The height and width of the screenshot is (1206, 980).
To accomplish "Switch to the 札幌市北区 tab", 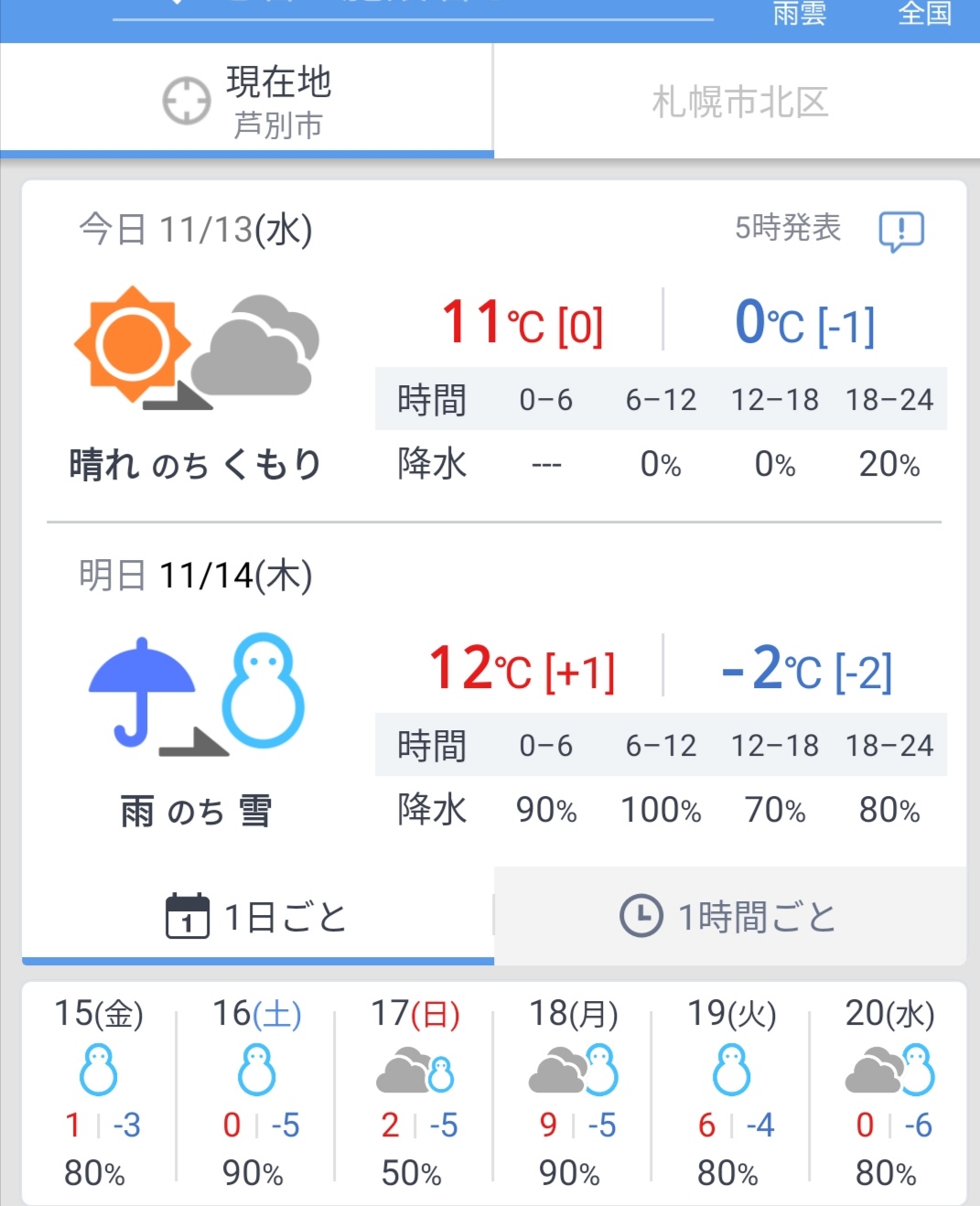I will (738, 101).
